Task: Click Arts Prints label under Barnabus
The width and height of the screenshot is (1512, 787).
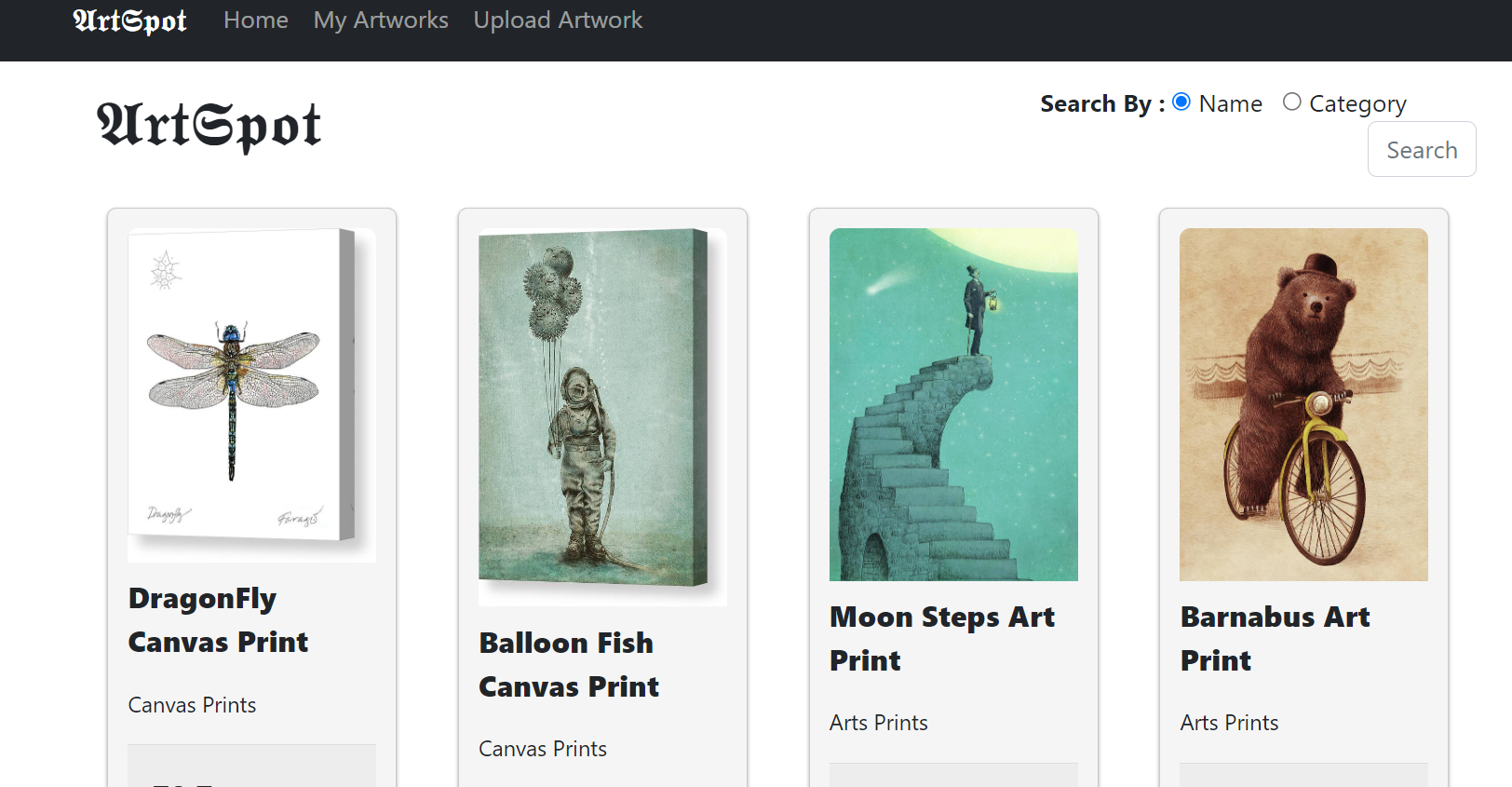Action: (1229, 723)
